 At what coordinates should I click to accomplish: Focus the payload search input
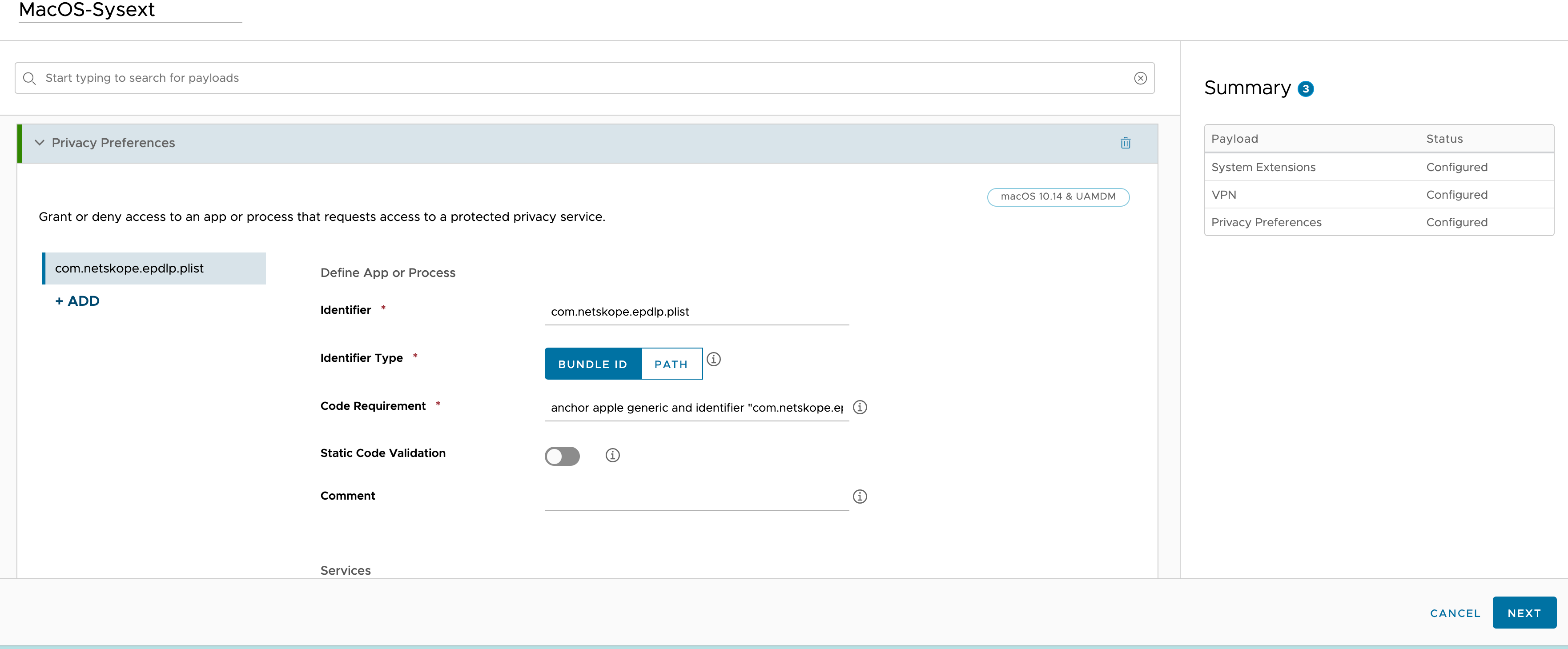(584, 78)
